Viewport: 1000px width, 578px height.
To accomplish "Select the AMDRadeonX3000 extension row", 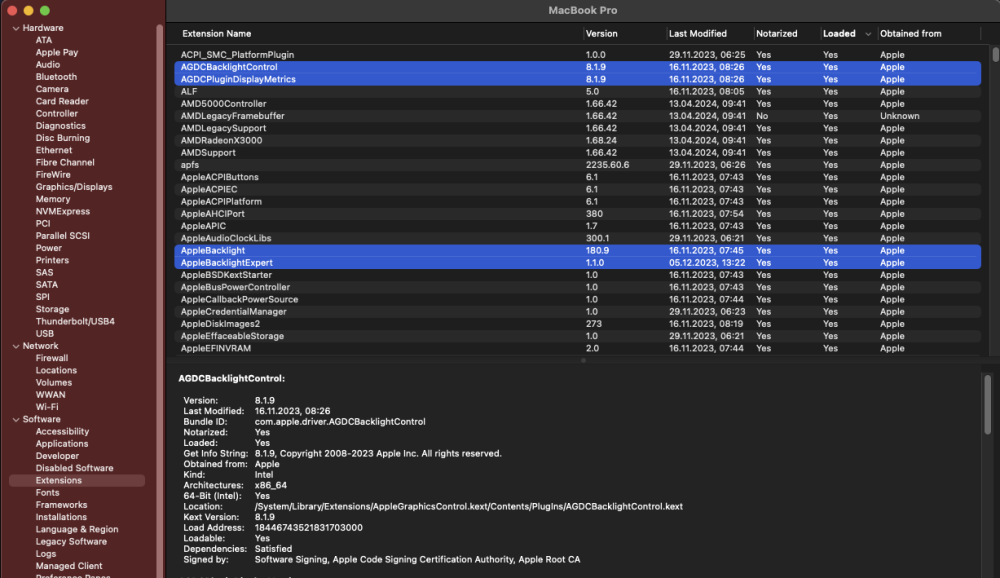I will tap(577, 140).
